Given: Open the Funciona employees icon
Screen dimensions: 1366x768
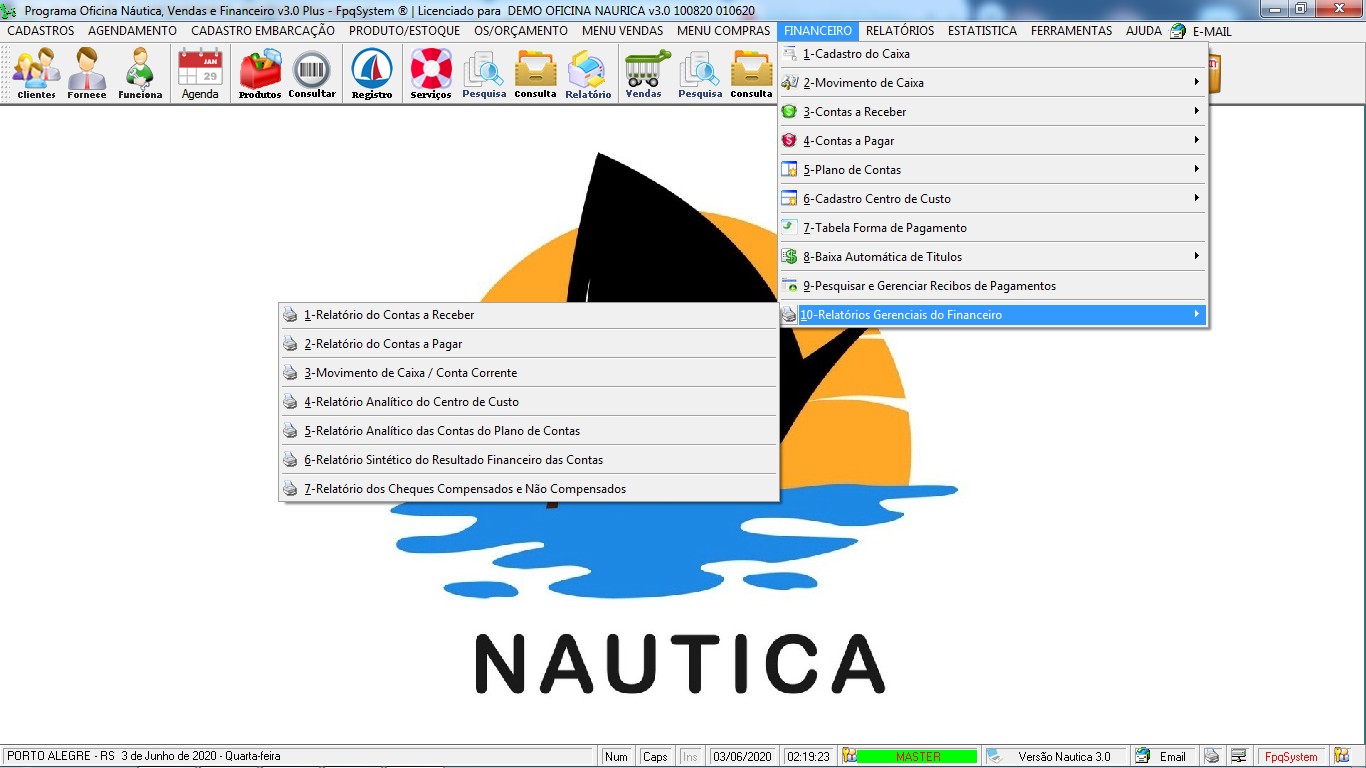Looking at the screenshot, I should pyautogui.click(x=140, y=74).
